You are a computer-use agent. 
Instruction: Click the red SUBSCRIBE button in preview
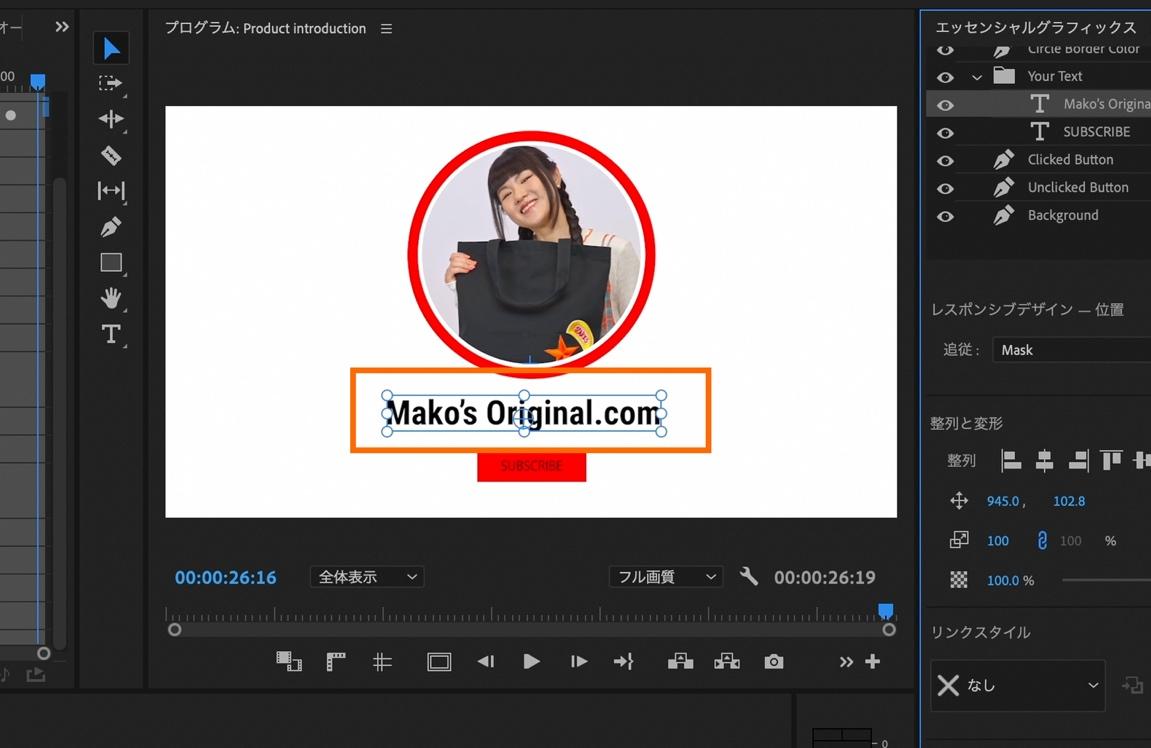tap(531, 466)
